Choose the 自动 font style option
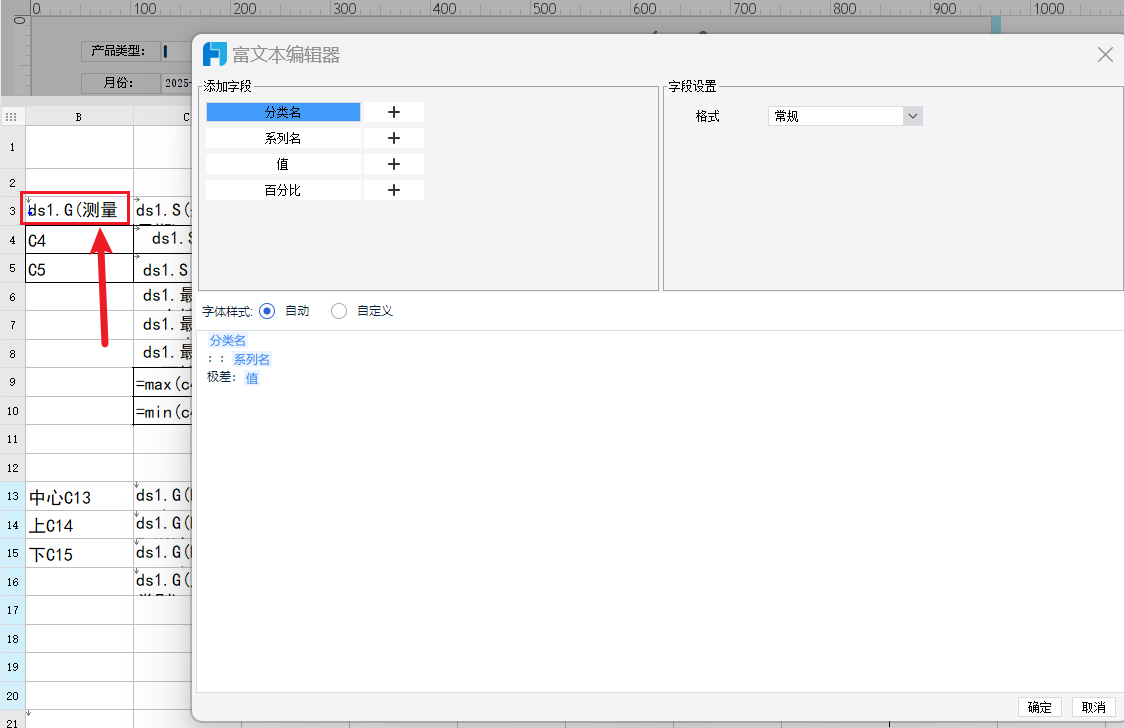1124x728 pixels. coord(267,311)
